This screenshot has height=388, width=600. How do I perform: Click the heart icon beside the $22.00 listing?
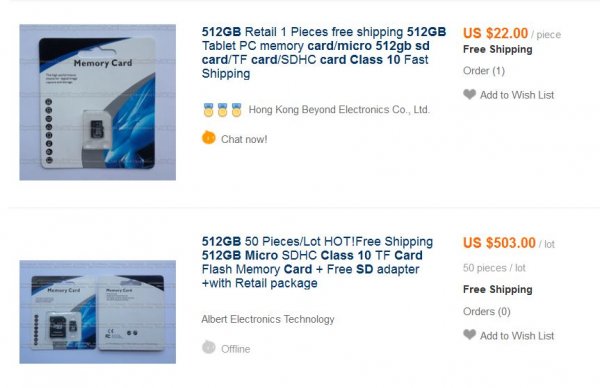point(470,95)
